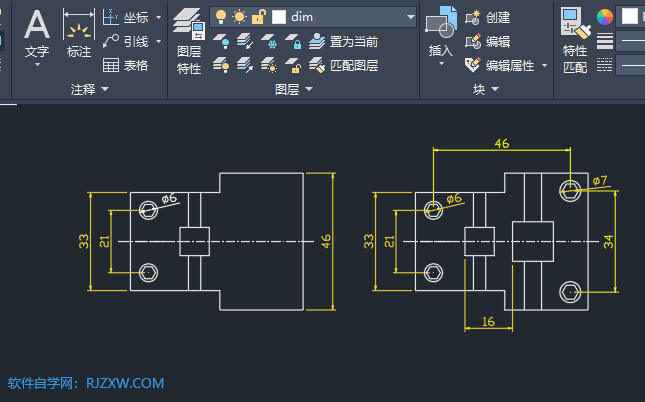
Task: Toggle freeze sun icon for dim layer
Action: point(239,17)
